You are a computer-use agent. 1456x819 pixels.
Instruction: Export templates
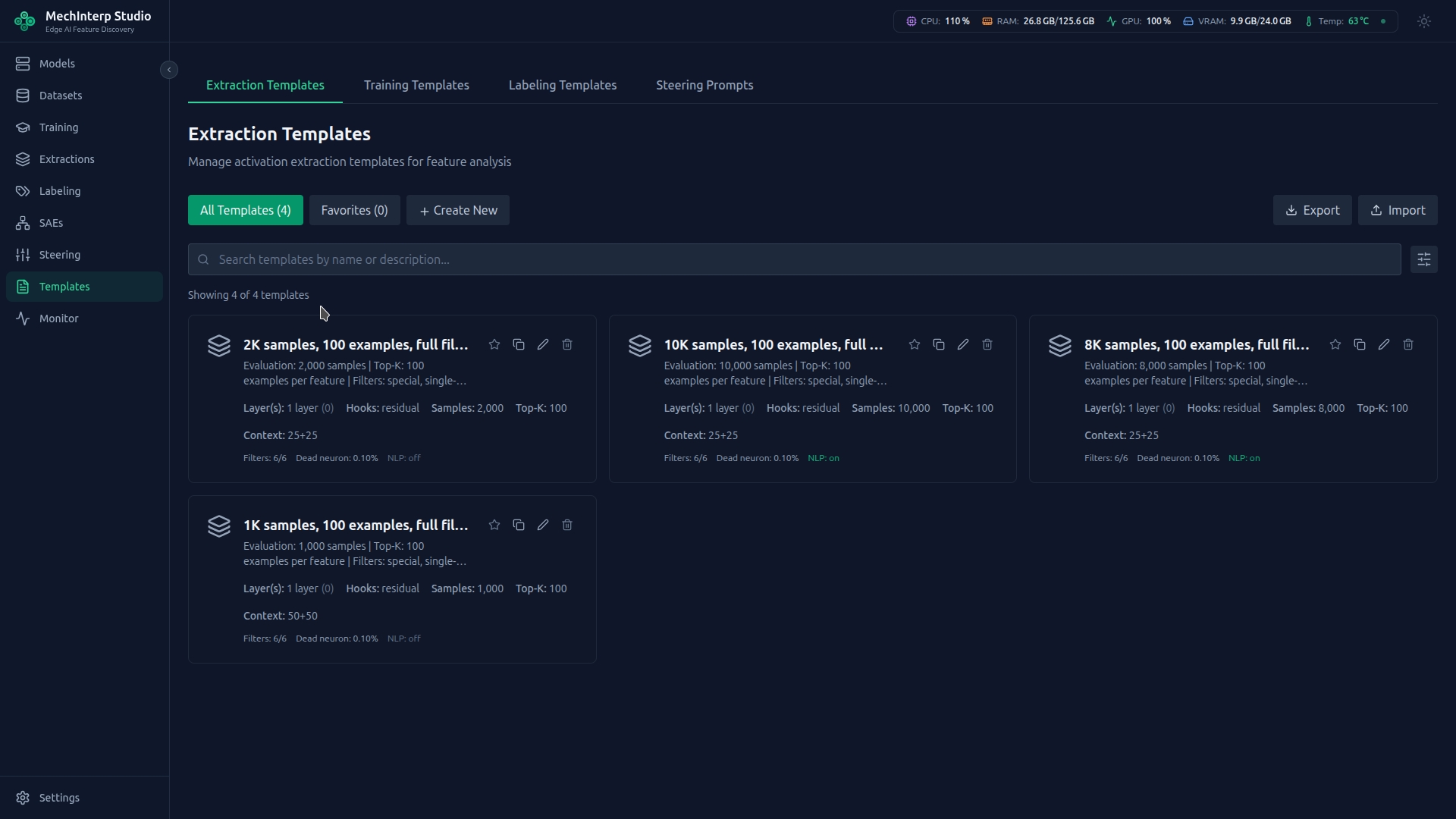click(1313, 210)
